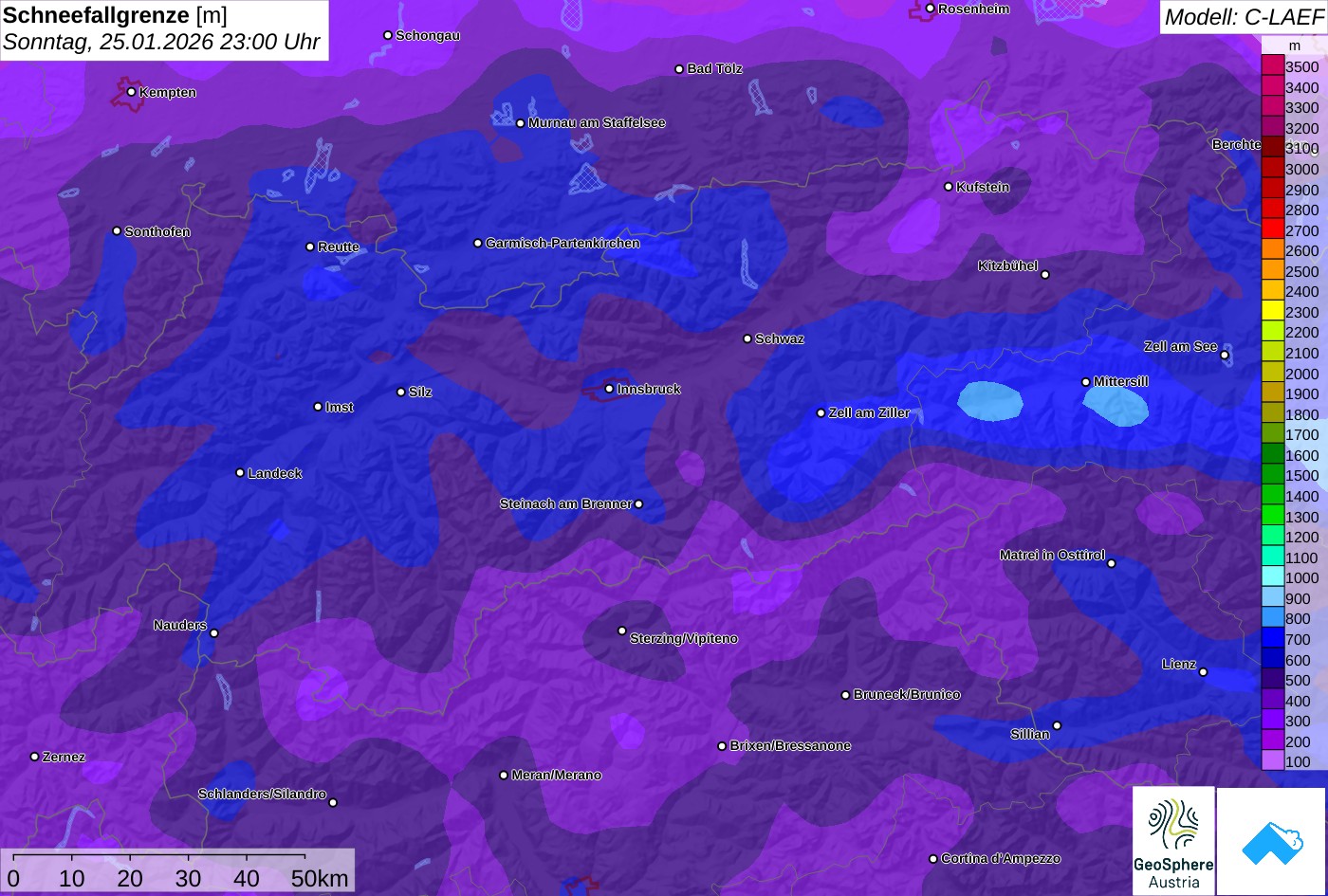Click the 3500 m legend color swatch
1328x896 pixels.
tap(1272, 66)
